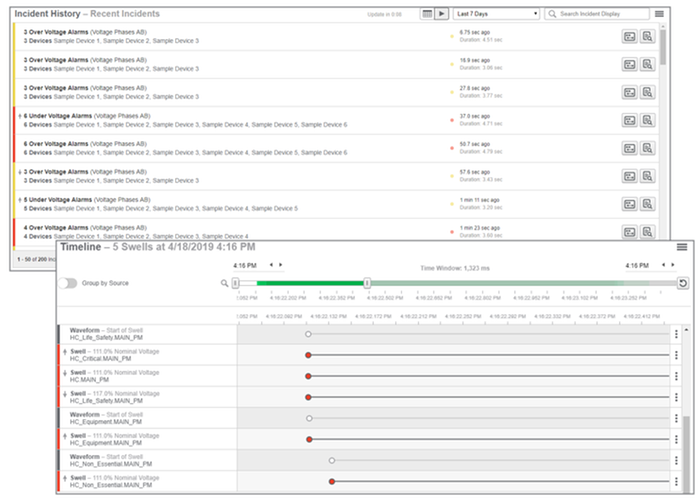Click the auto-update play button
Viewport: 700px width, 501px height.
(442, 14)
